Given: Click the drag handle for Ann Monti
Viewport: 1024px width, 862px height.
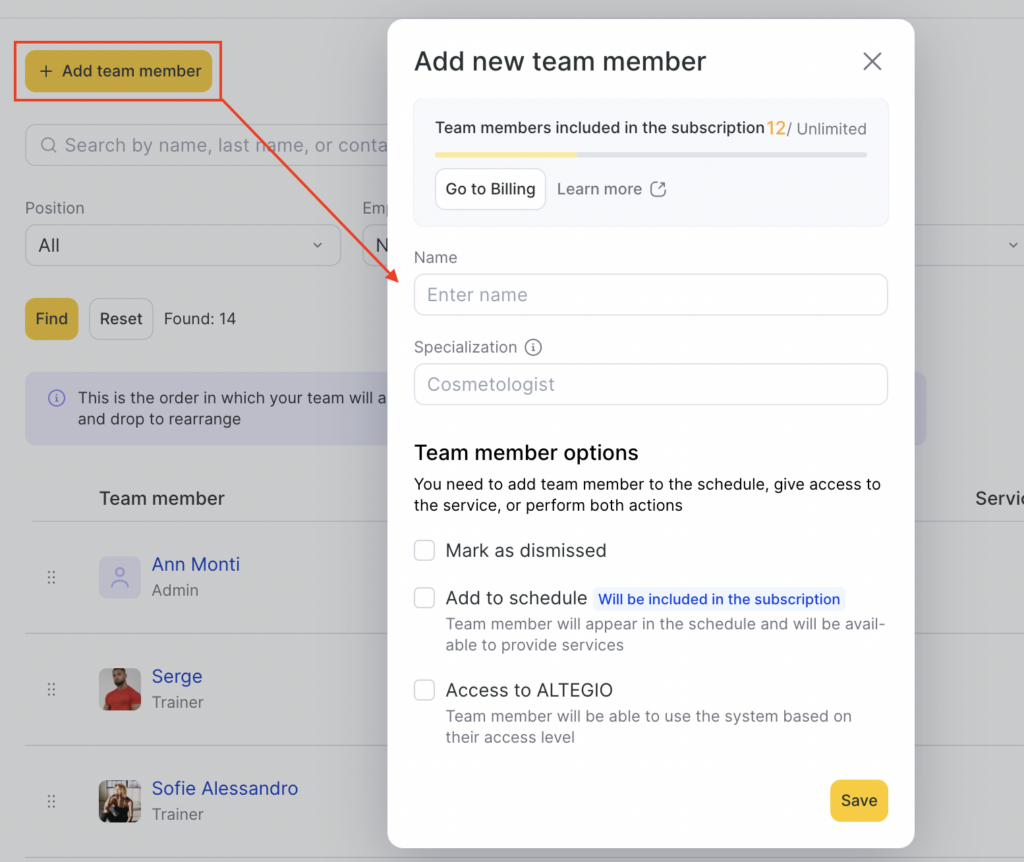Looking at the screenshot, I should pyautogui.click(x=52, y=577).
